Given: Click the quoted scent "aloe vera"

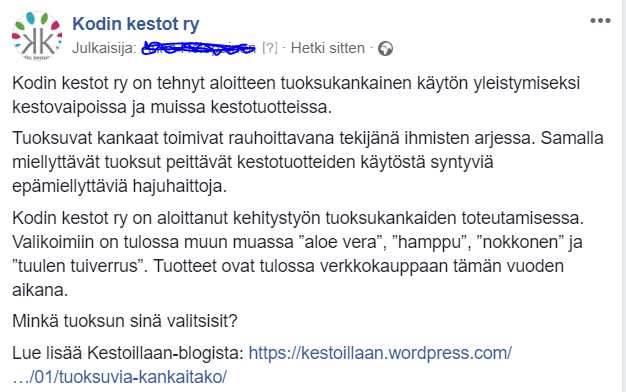Looking at the screenshot, I should pyautogui.click(x=341, y=242).
